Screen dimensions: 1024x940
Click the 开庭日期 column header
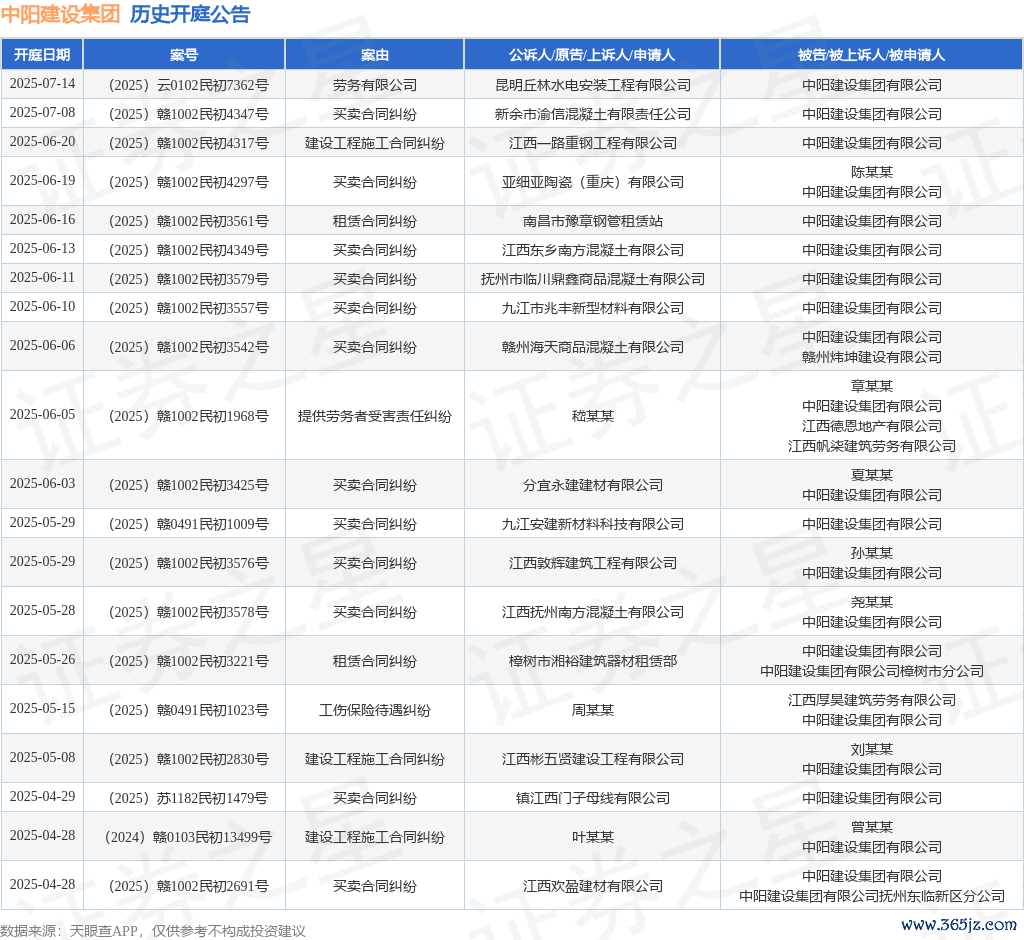click(42, 55)
